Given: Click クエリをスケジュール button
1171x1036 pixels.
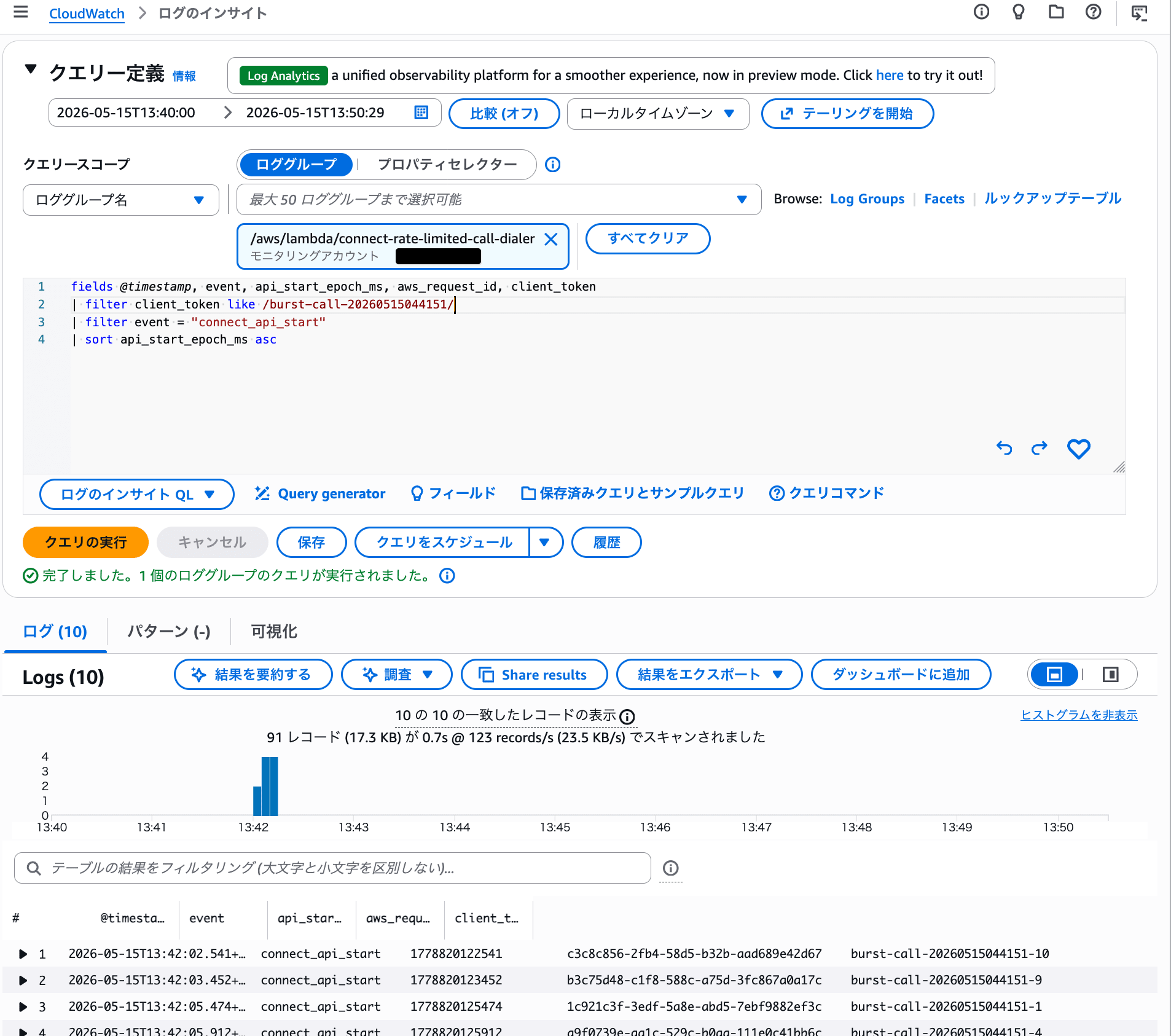Looking at the screenshot, I should pos(444,543).
